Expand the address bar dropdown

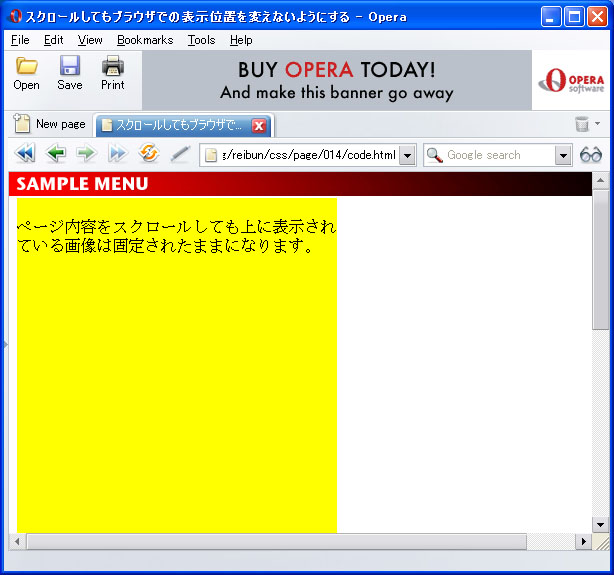[407, 155]
